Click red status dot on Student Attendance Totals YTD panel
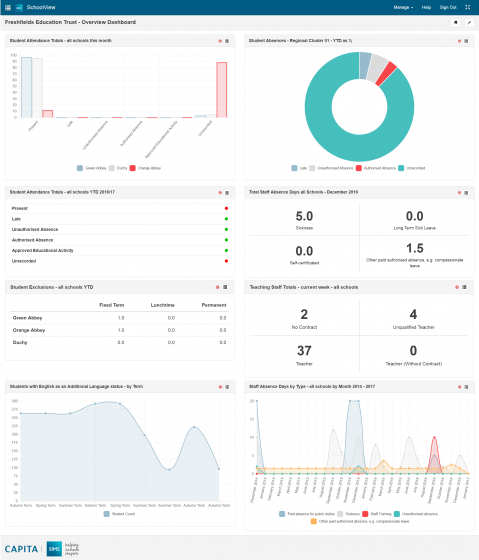The image size is (479, 560). coord(220,192)
